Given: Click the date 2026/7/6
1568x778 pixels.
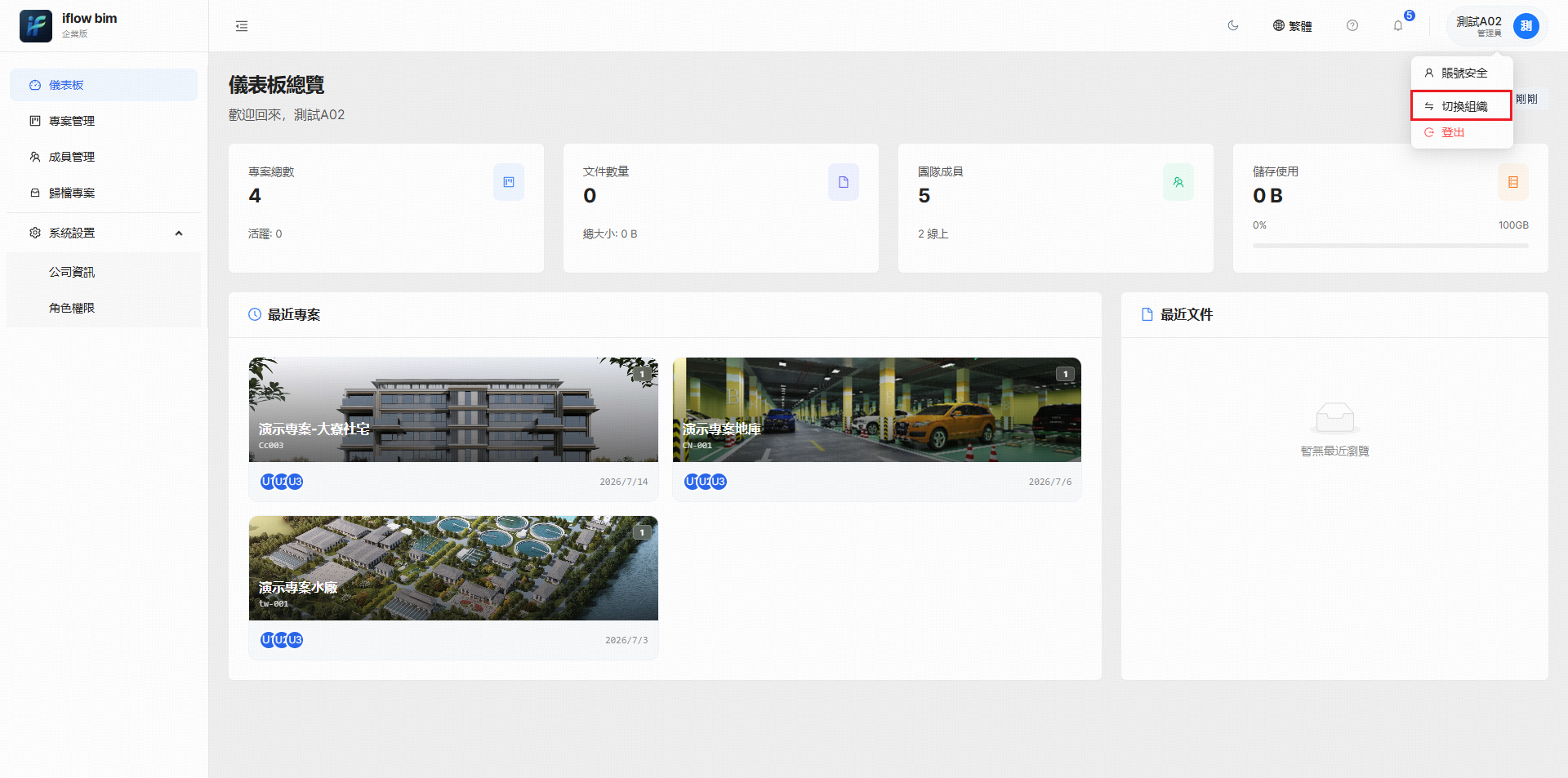Looking at the screenshot, I should (1050, 482).
